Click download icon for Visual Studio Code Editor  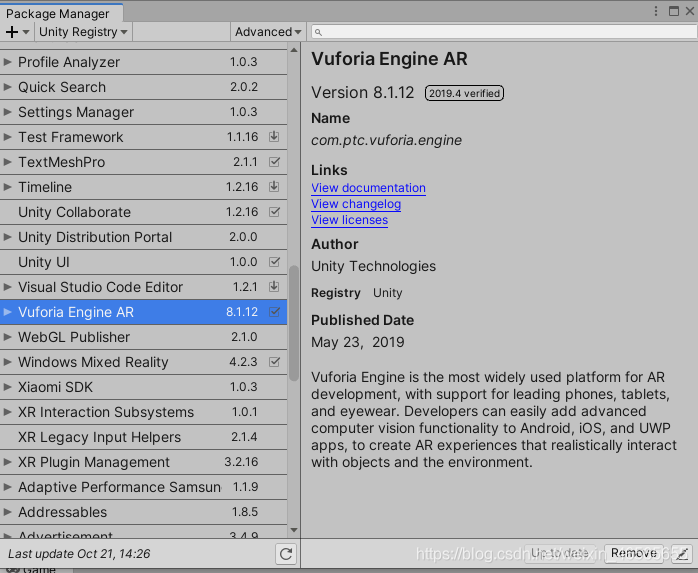274,287
